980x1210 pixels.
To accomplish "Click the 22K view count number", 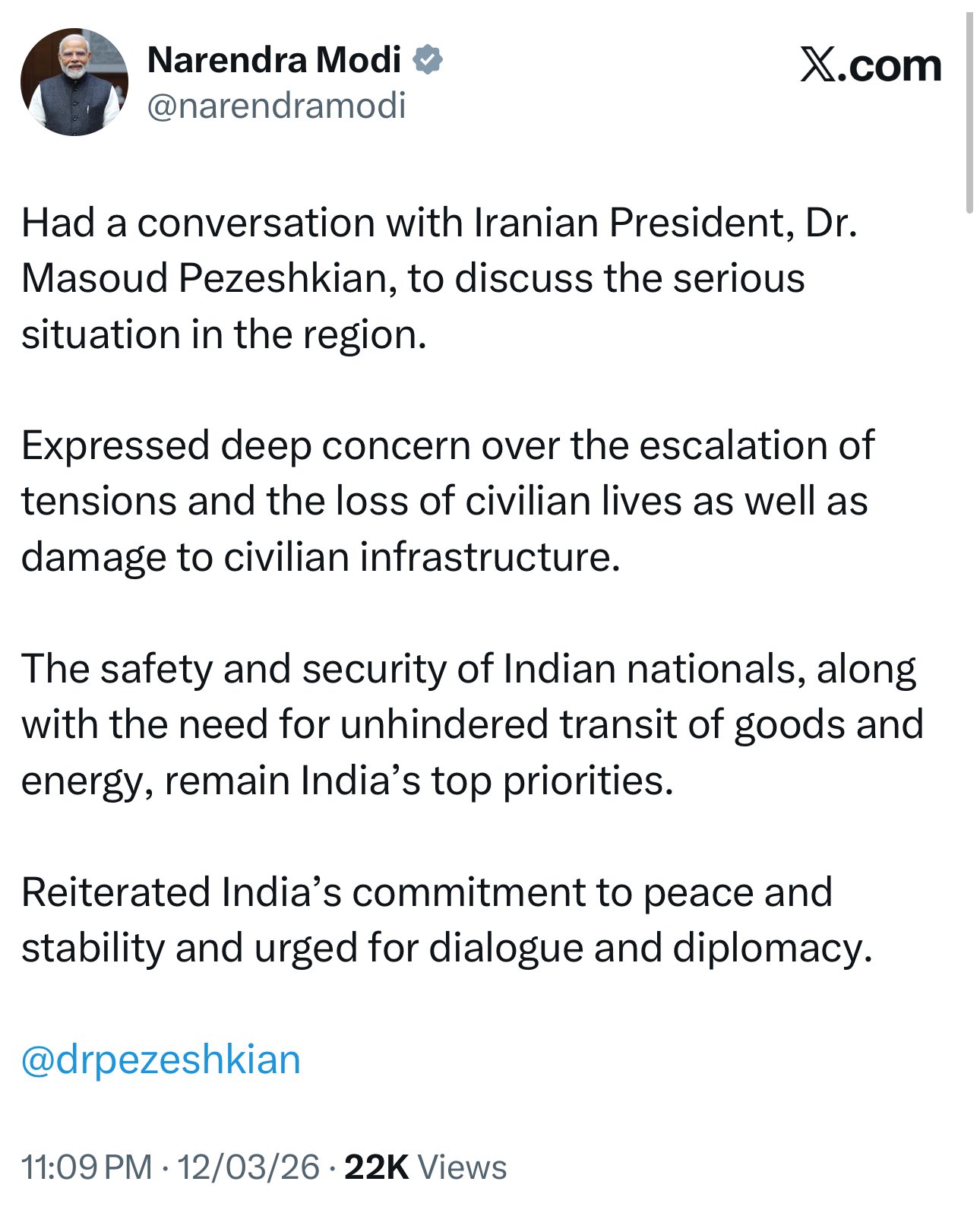I will [x=377, y=1167].
